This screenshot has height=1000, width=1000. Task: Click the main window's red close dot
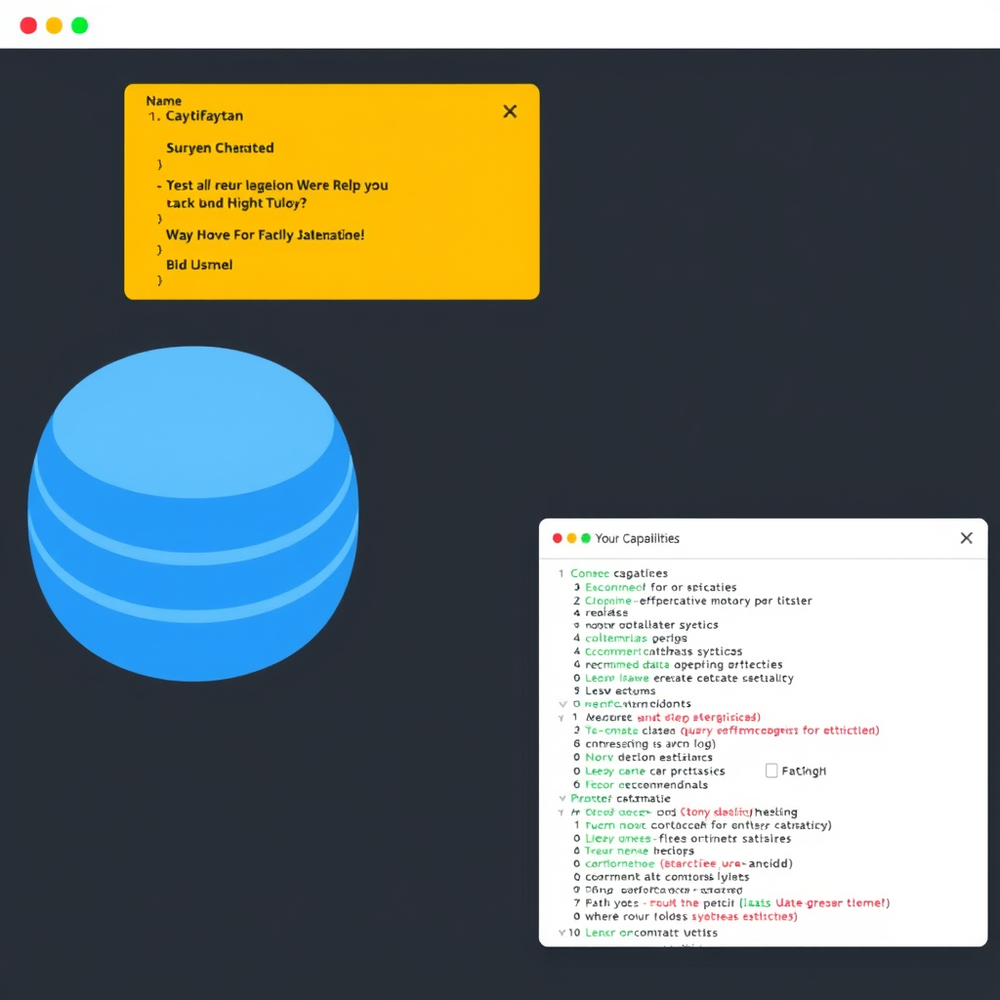coord(28,25)
